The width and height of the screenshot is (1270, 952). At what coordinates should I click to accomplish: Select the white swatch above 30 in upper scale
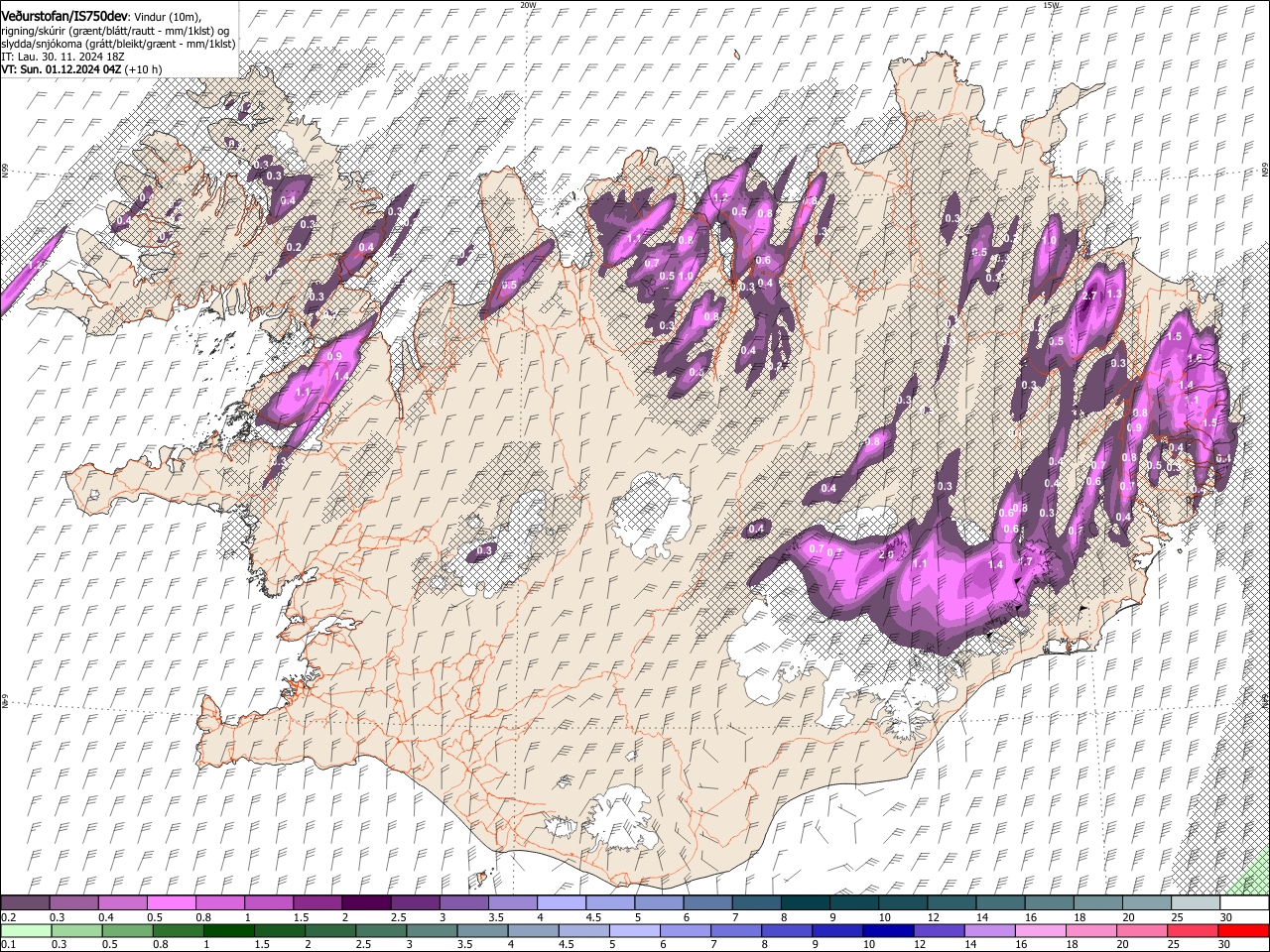click(1244, 902)
